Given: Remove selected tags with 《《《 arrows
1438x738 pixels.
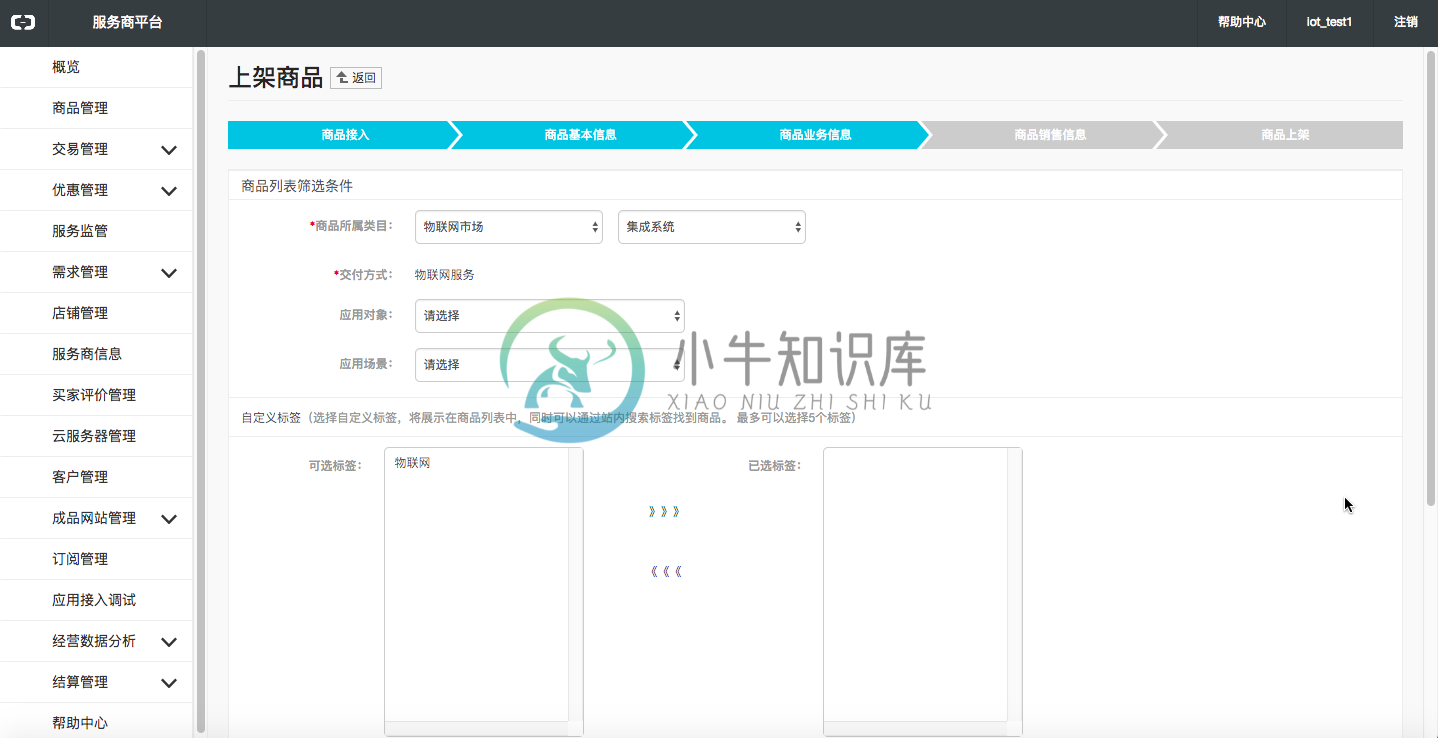Looking at the screenshot, I should (664, 573).
